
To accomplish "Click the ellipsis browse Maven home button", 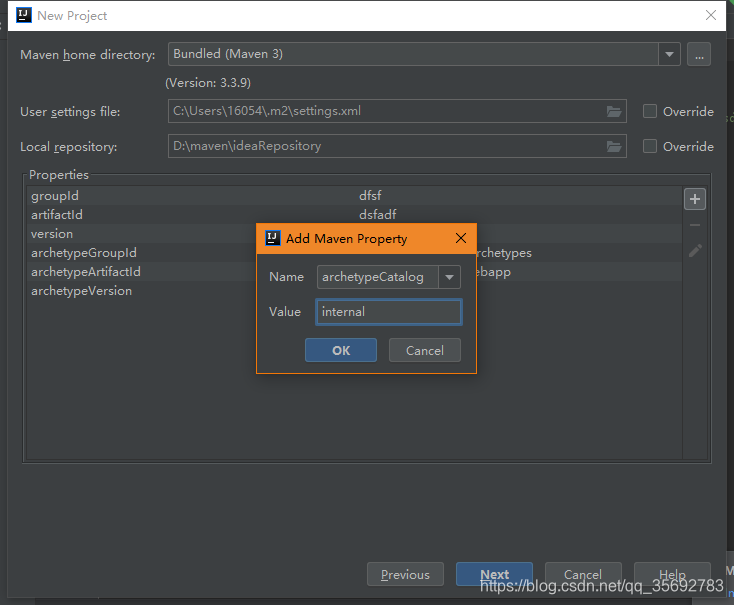I will point(699,54).
